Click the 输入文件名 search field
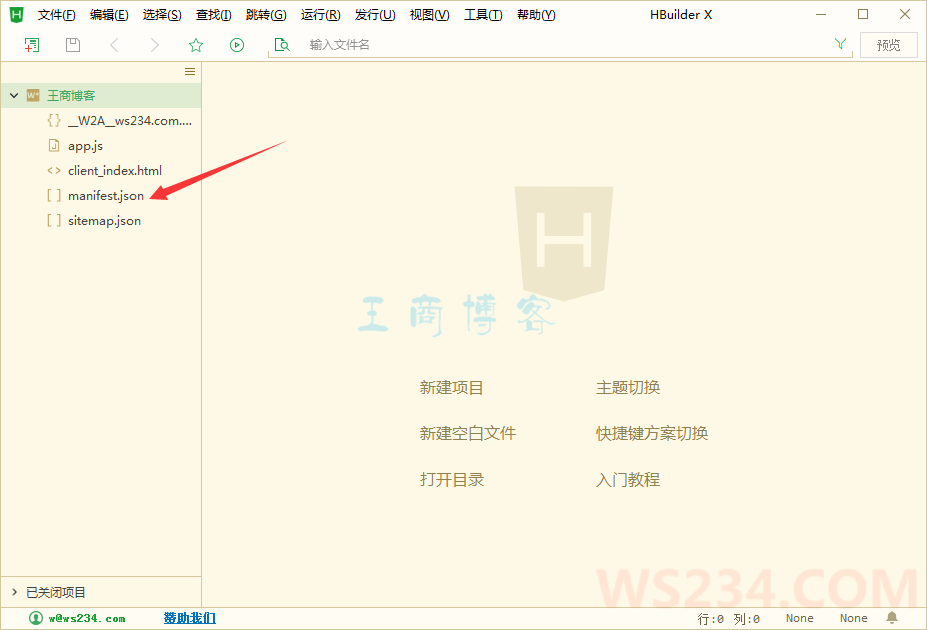 pos(560,45)
